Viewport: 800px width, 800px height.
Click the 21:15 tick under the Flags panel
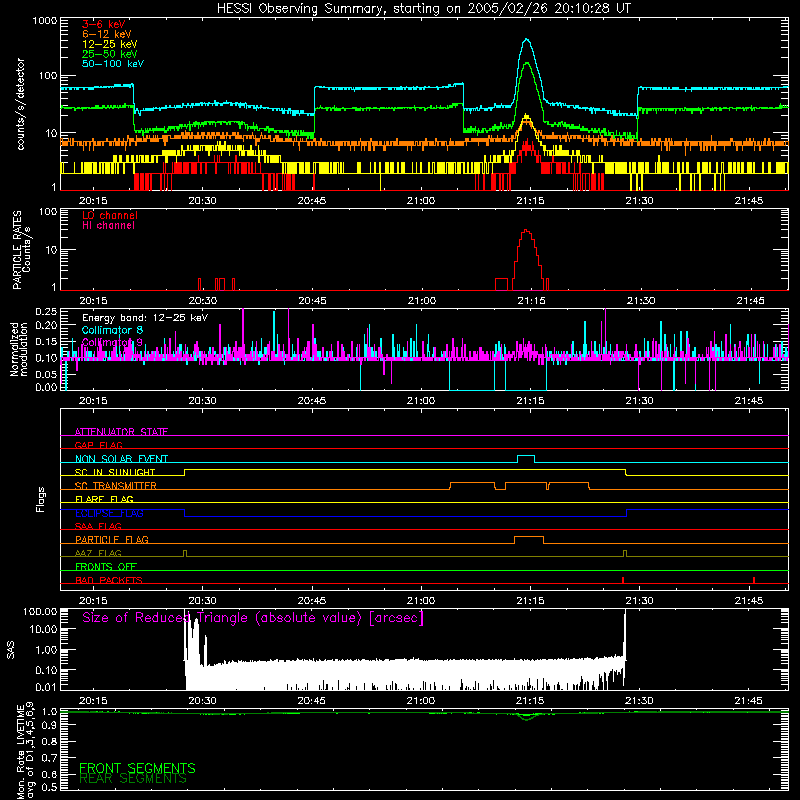pyautogui.click(x=531, y=601)
